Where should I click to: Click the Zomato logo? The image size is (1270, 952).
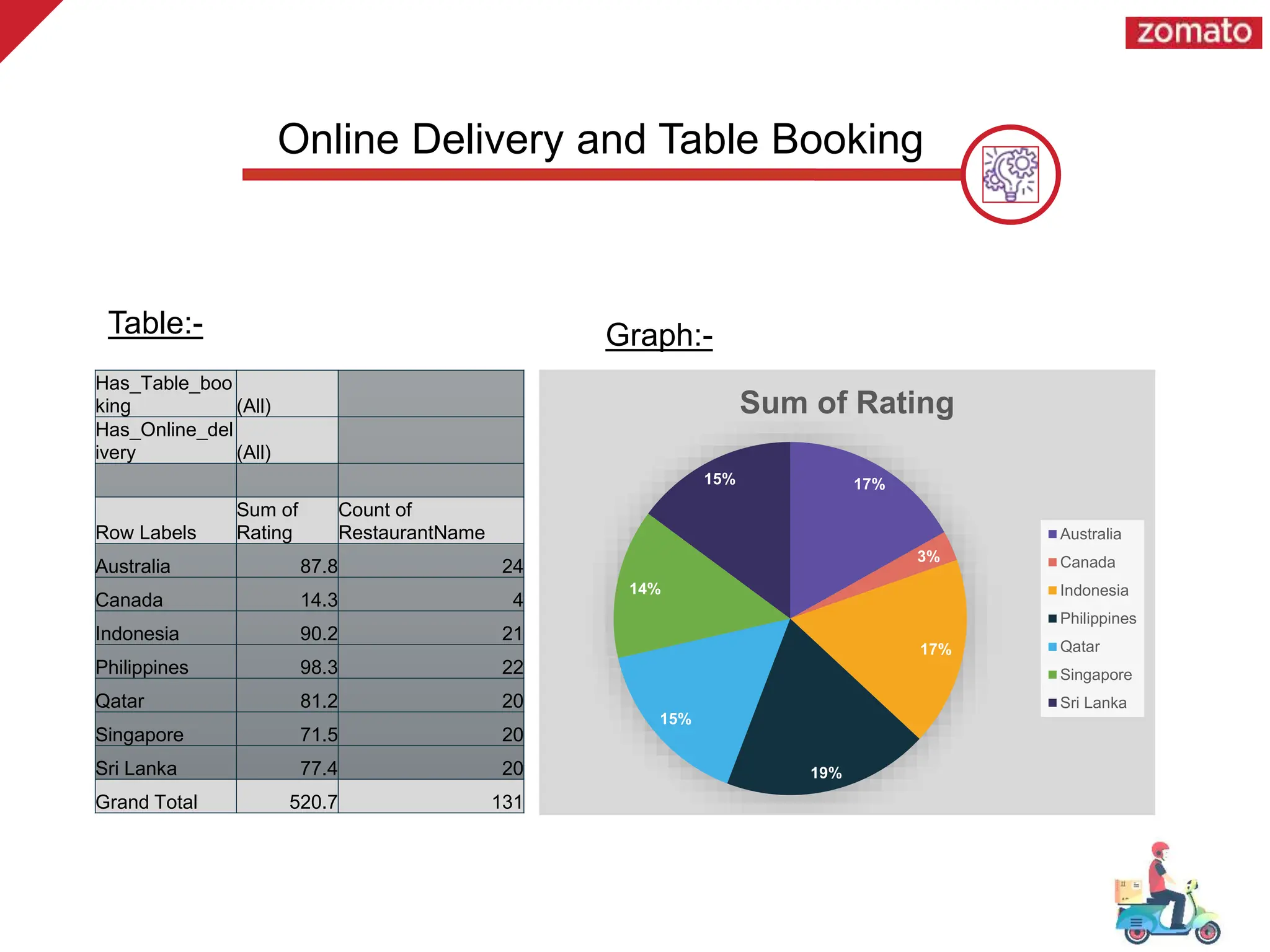click(1193, 32)
